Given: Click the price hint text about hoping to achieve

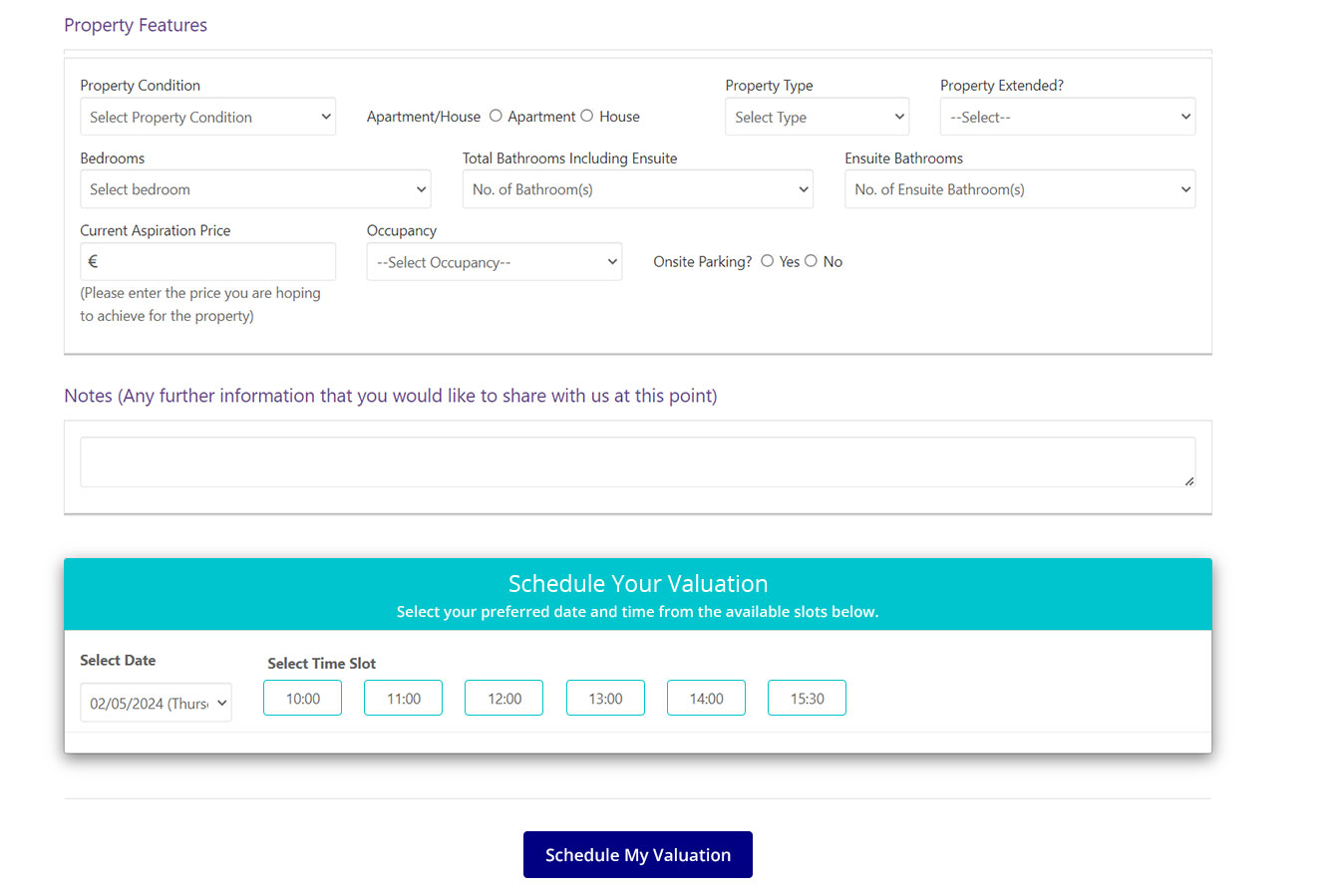Looking at the screenshot, I should tap(200, 304).
